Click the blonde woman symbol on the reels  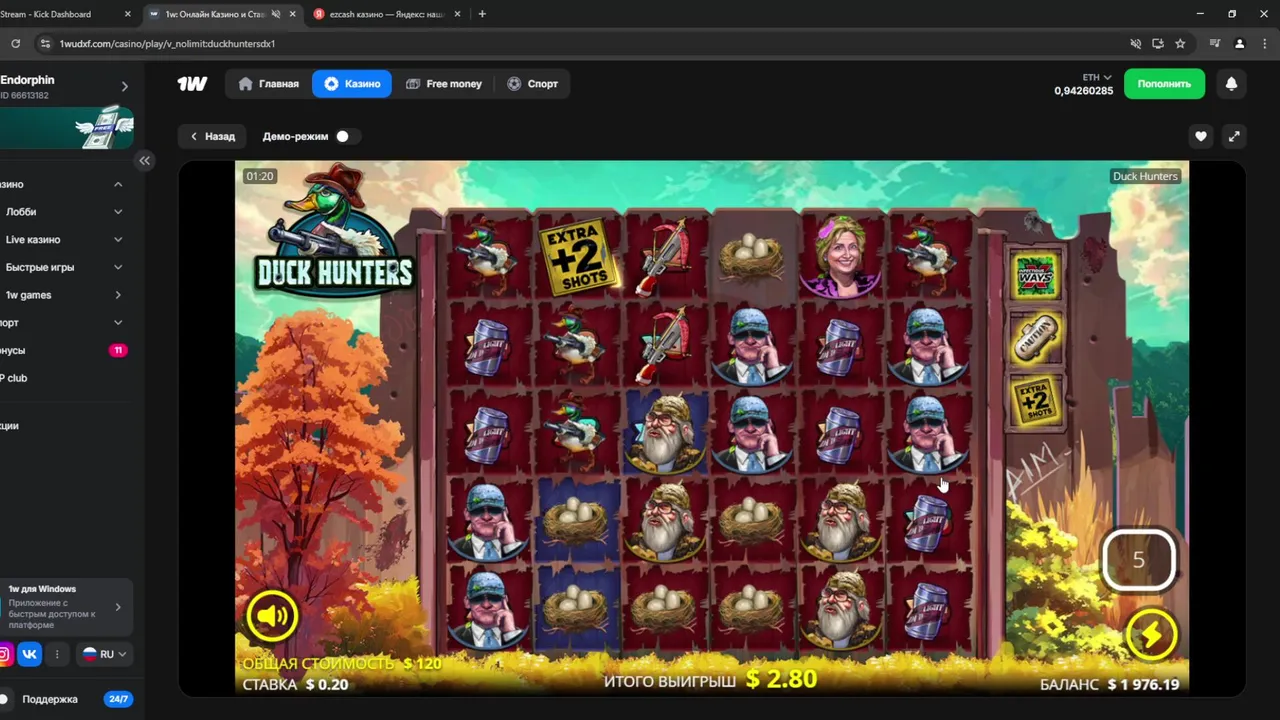(841, 258)
